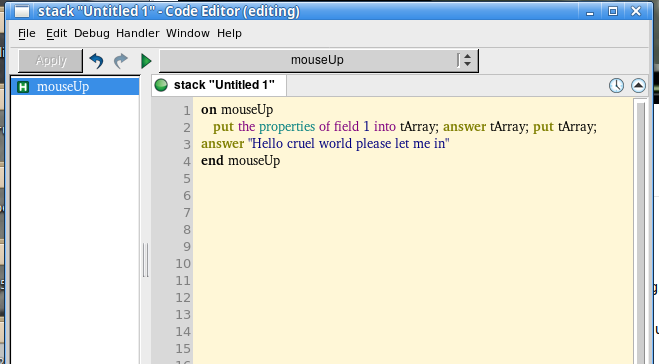Click the text "on mouseUp" on line 1

pyautogui.click(x=237, y=110)
